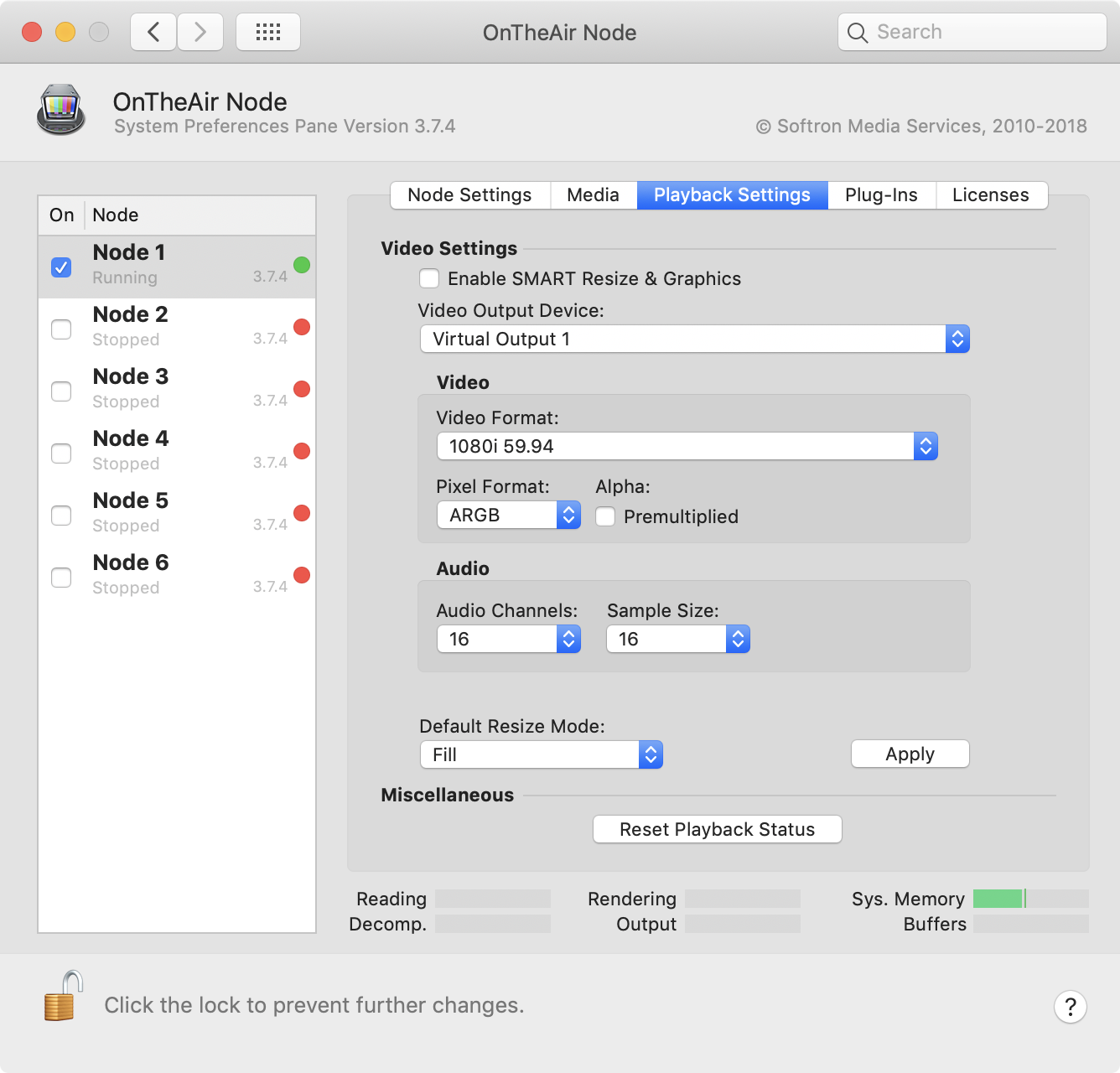Click the Buffers progress bar
1120x1073 pixels.
coord(1031,924)
